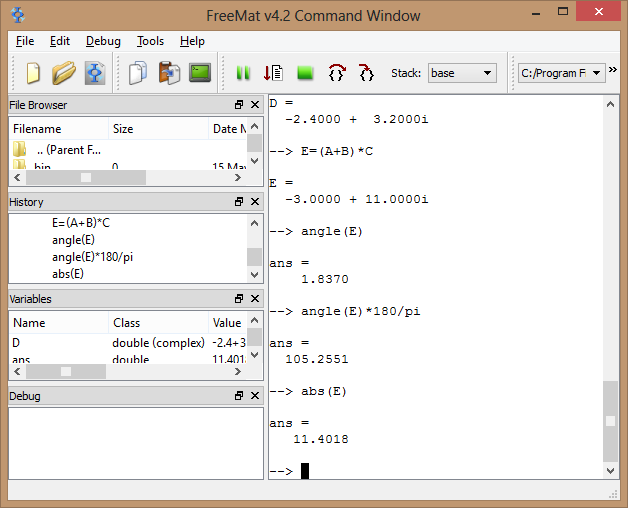Click the command prompt input line
This screenshot has height=508, width=628.
tap(436, 471)
